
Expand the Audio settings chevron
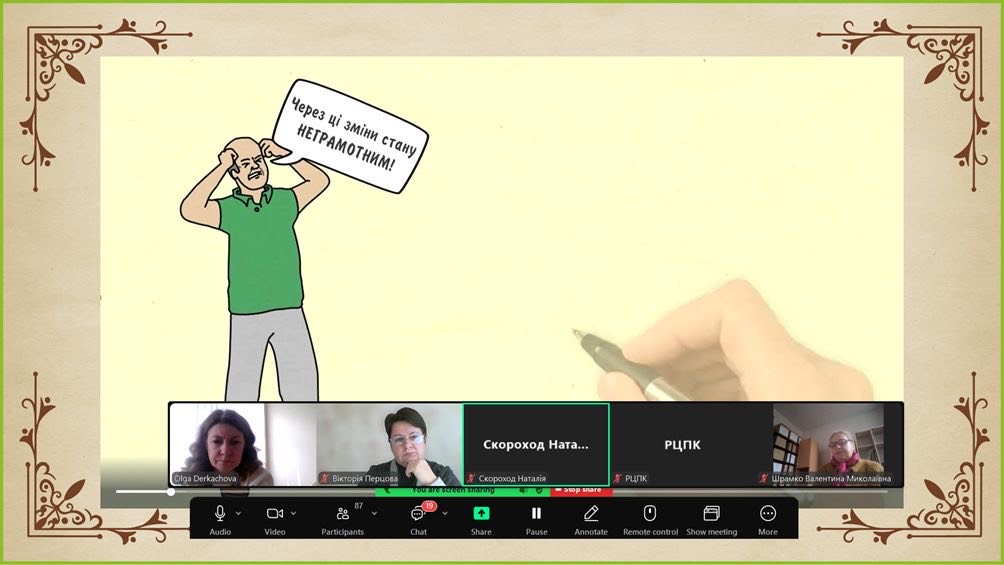point(238,513)
